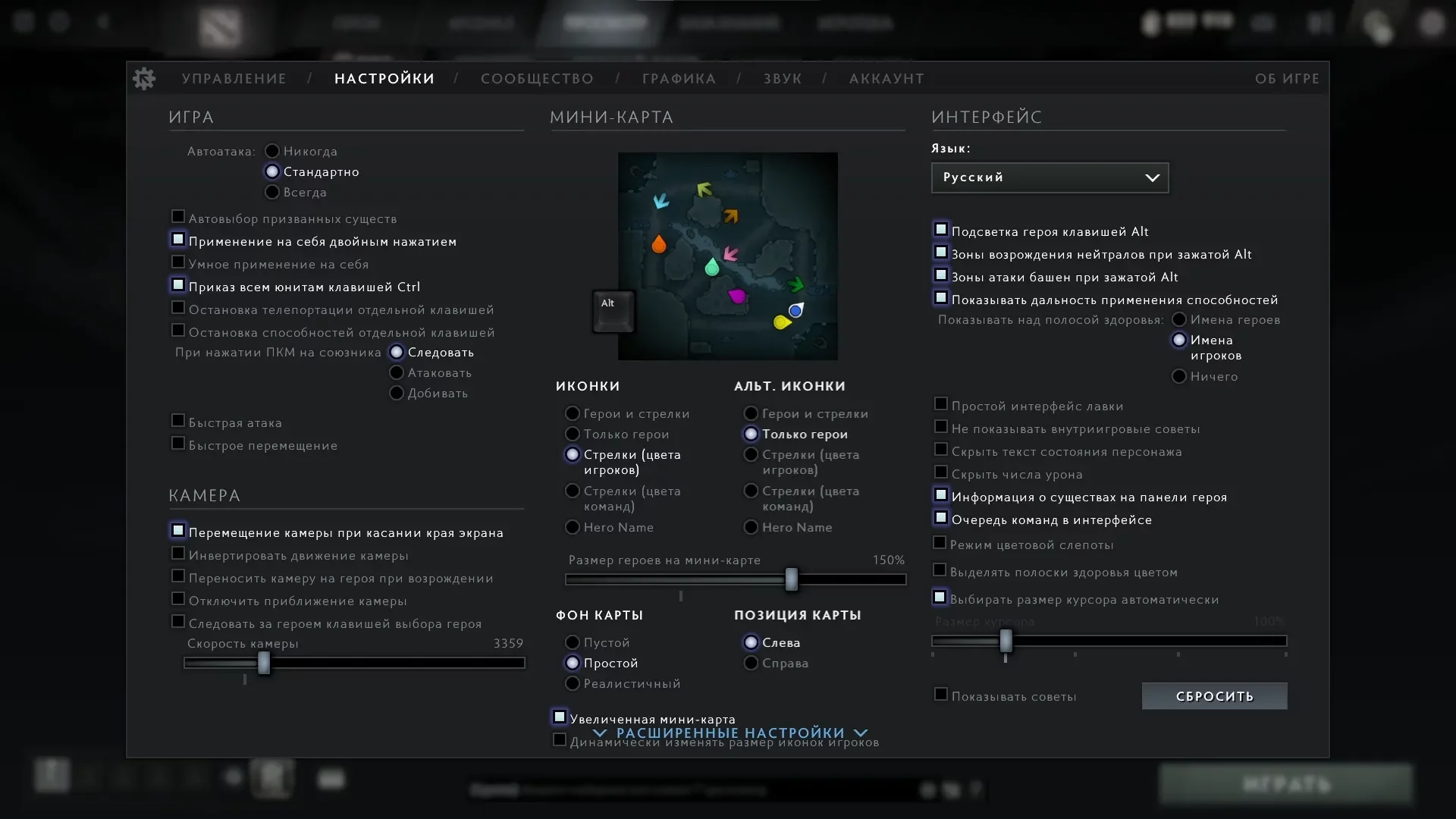Click the mini-map preview image
The height and width of the screenshot is (819, 1456).
[x=727, y=256]
